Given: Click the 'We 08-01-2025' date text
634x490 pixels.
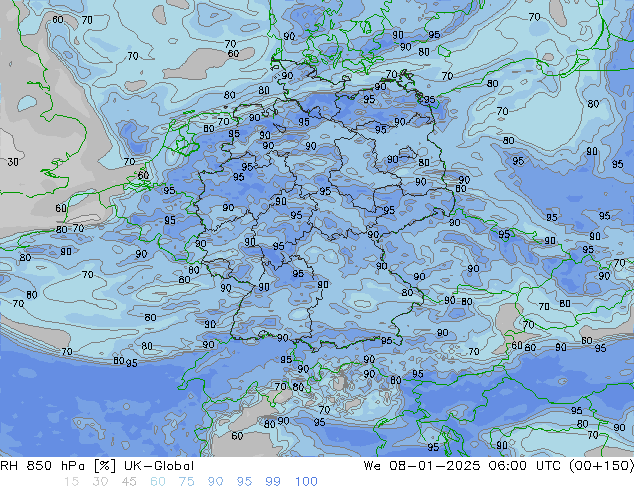Looking at the screenshot, I should tap(422, 466).
